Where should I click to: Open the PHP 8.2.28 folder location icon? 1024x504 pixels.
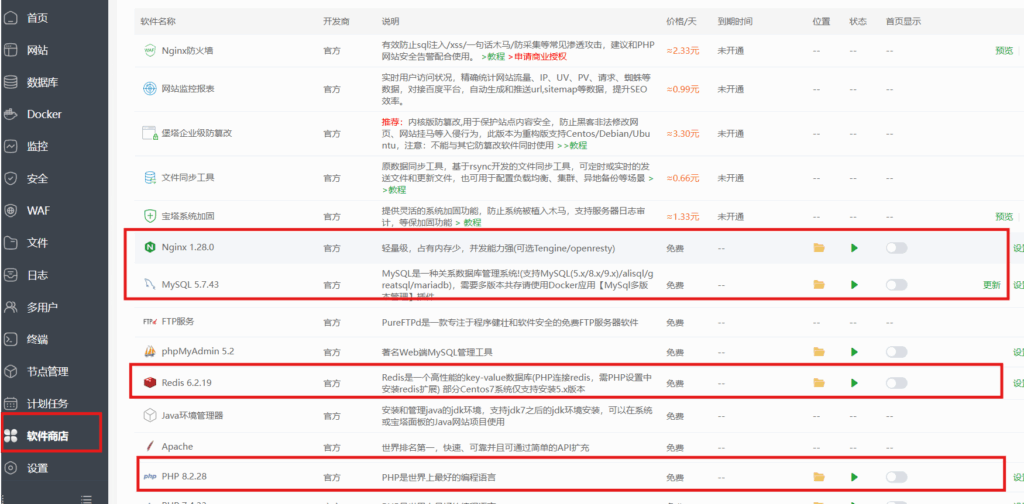(819, 477)
